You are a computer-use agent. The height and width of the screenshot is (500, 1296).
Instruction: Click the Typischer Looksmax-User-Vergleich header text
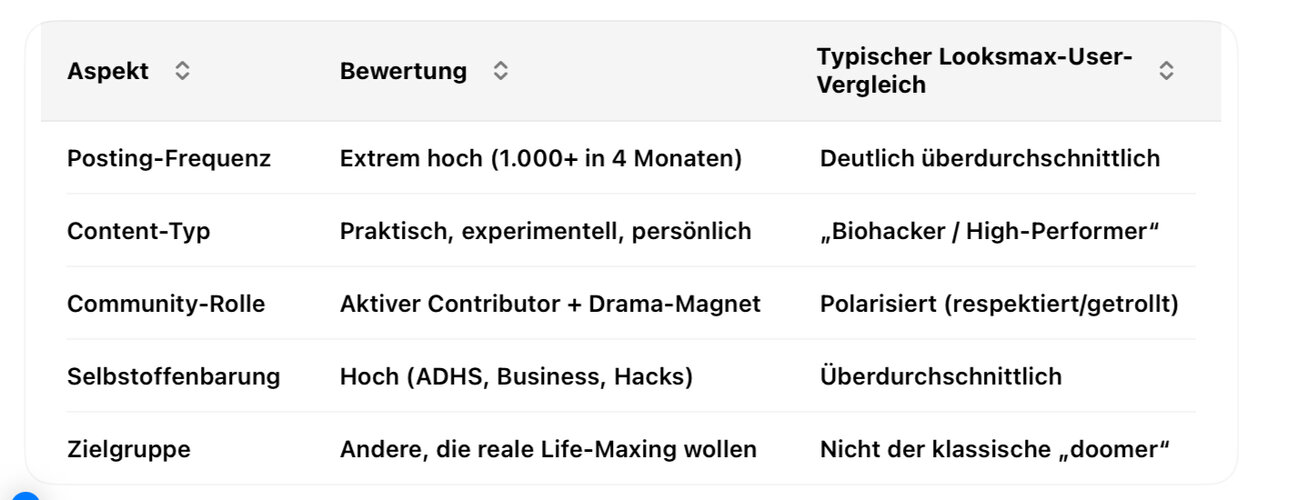tap(975, 71)
